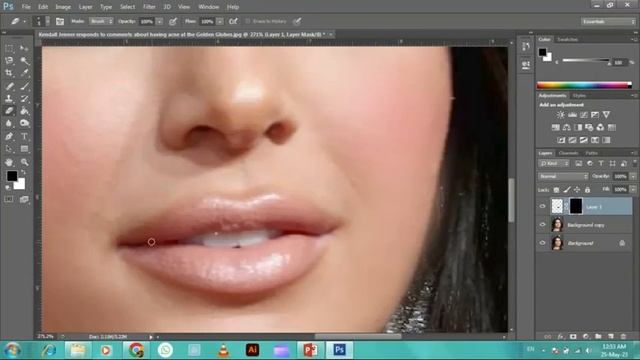Select the Eyedropper tool

(24, 73)
